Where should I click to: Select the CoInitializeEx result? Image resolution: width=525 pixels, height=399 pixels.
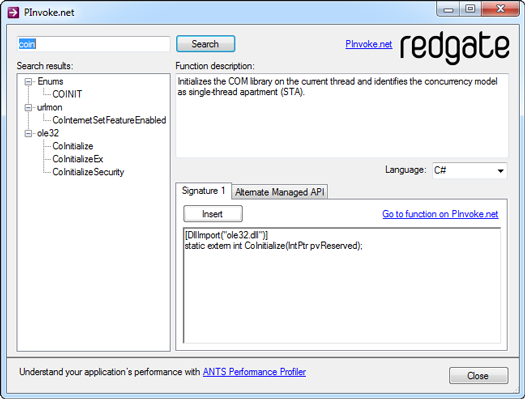pos(78,159)
